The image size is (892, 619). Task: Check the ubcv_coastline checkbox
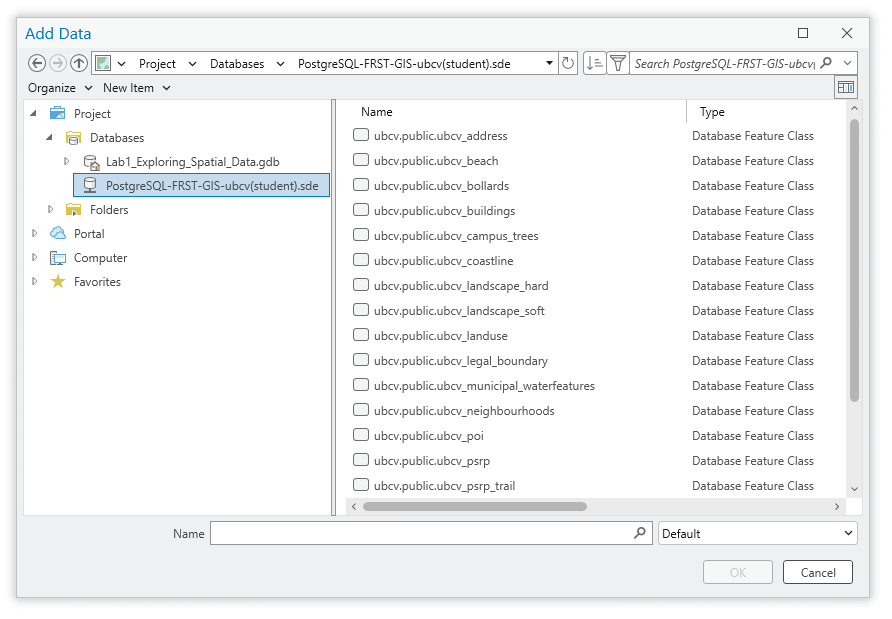tap(361, 260)
